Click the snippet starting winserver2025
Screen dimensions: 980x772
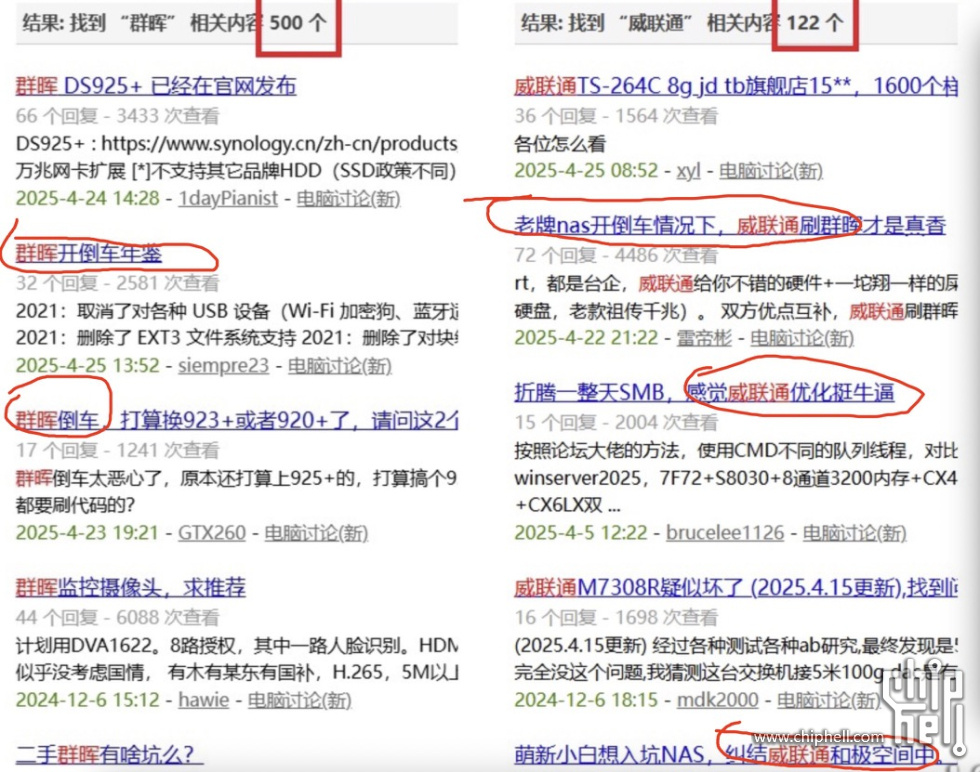736,478
